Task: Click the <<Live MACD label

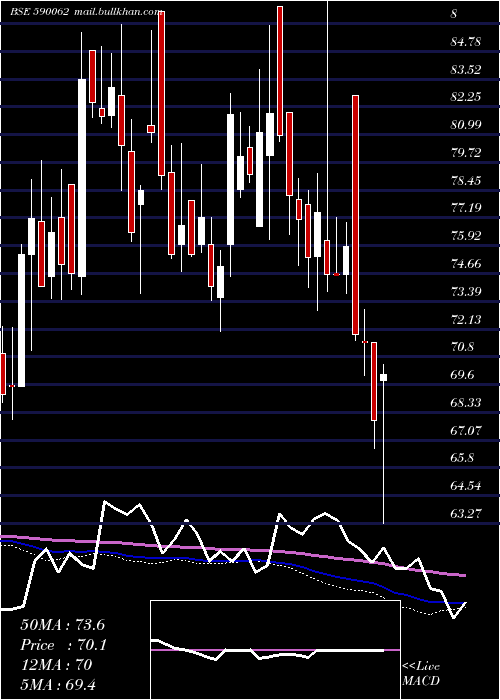Action: coord(421,674)
